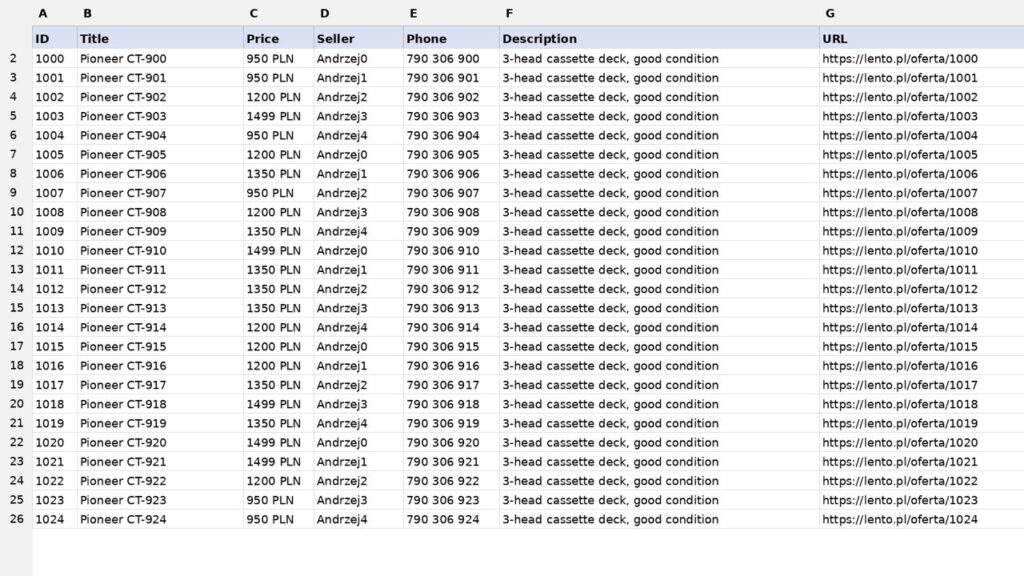Select the Pioneer CT-903 title cell

[x=160, y=116]
